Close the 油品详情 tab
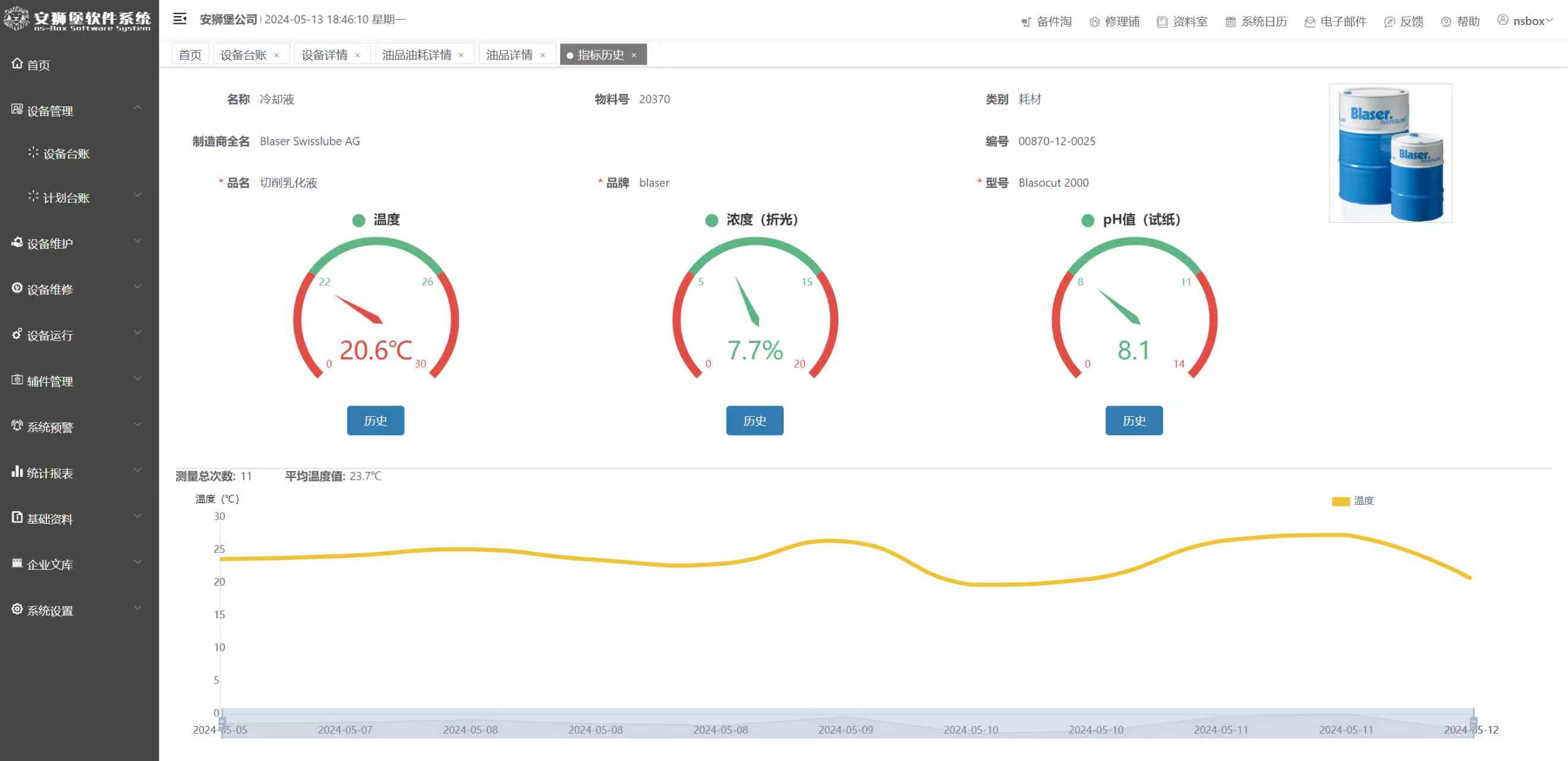The height and width of the screenshot is (761, 1568). point(542,55)
